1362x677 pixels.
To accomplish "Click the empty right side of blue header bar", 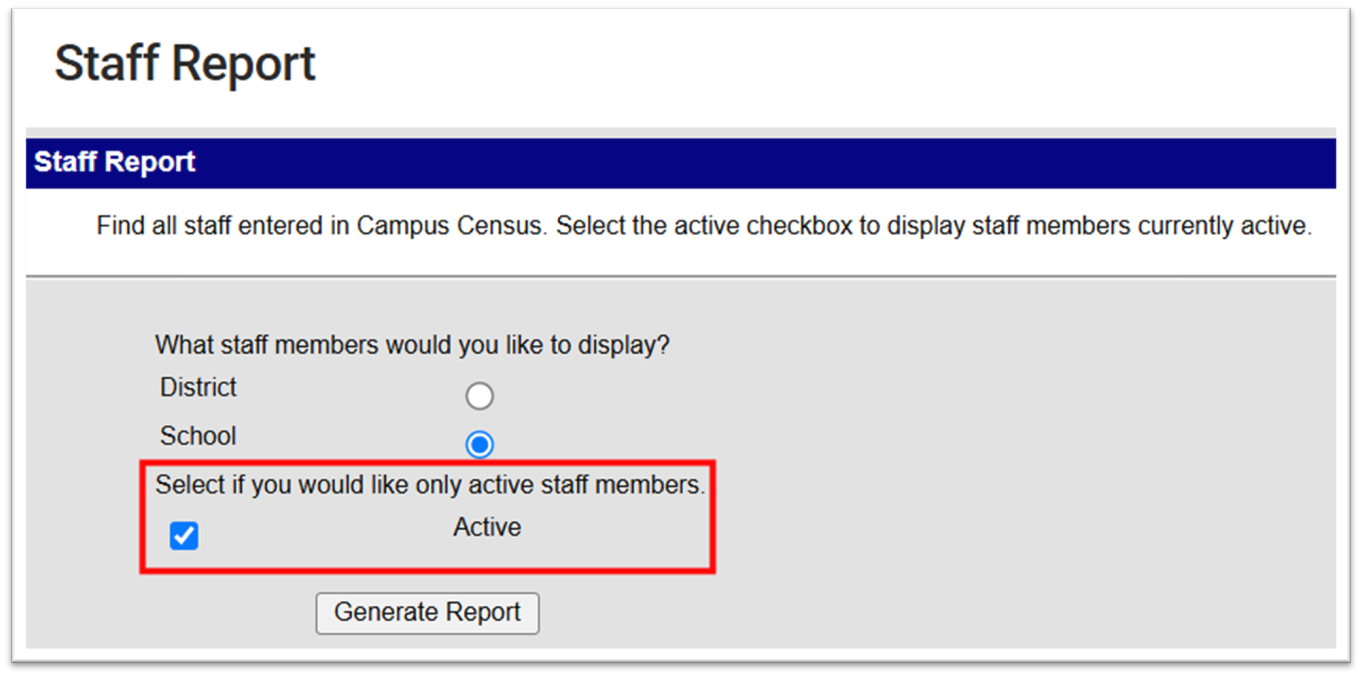I will pyautogui.click(x=900, y=163).
